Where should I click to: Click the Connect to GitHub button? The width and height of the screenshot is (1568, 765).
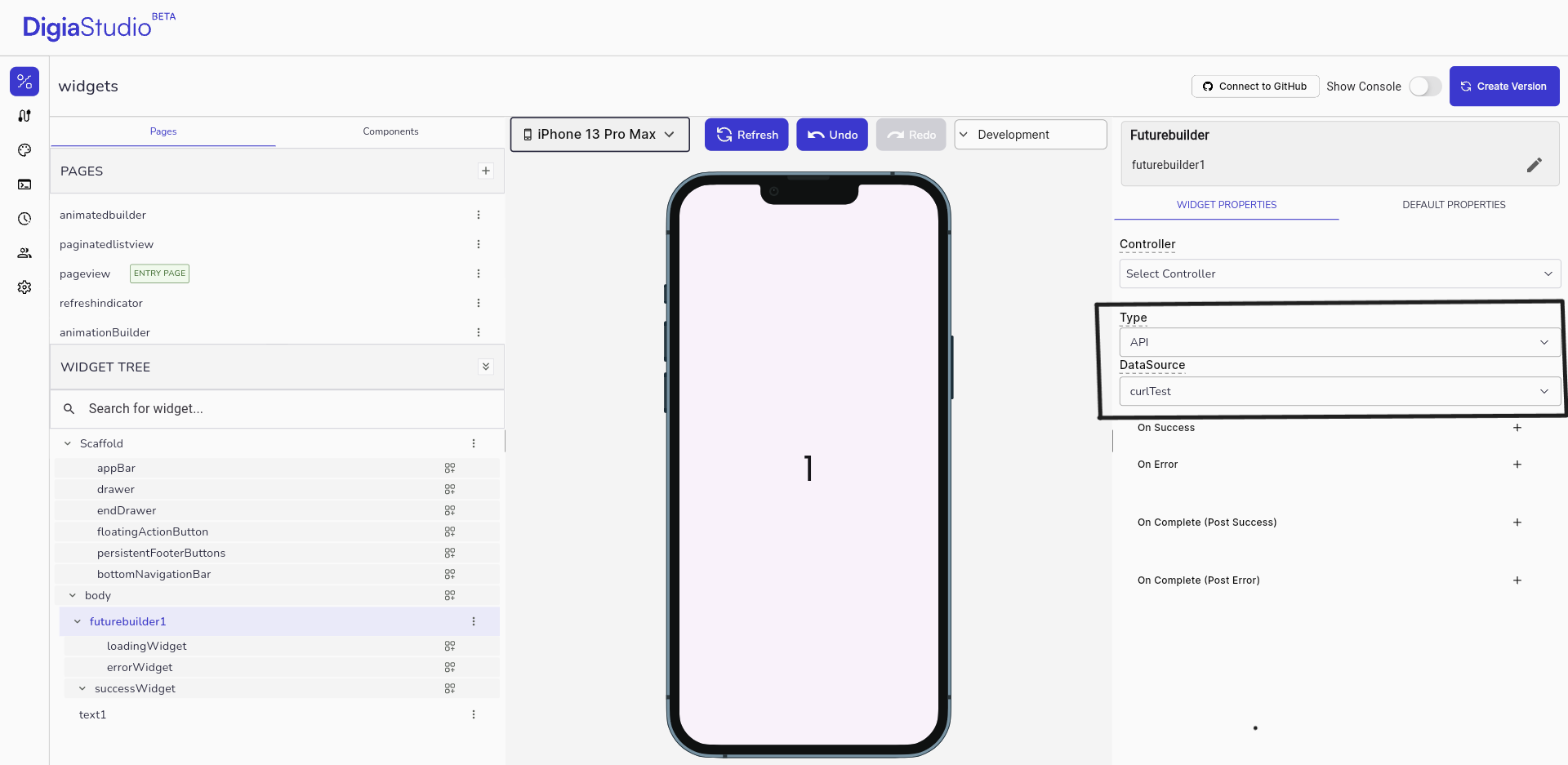1254,87
